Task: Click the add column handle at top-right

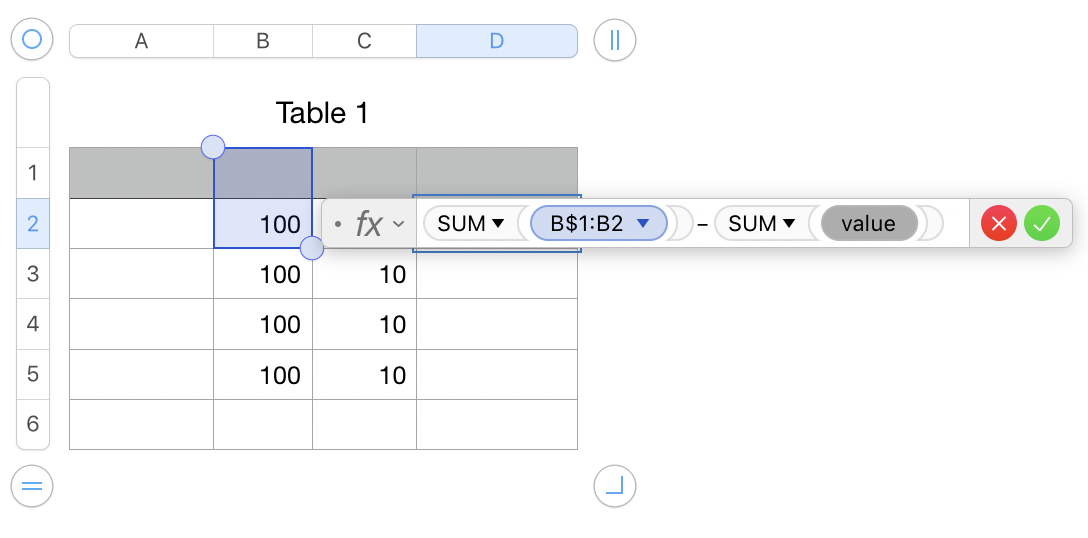Action: pos(615,40)
